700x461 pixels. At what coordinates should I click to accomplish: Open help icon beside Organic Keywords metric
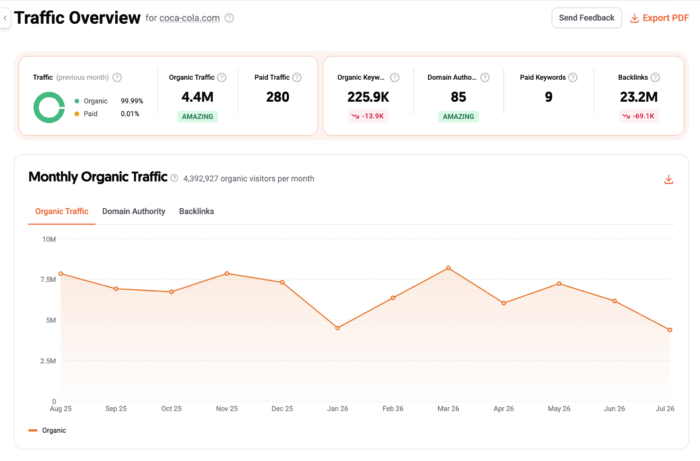click(395, 78)
